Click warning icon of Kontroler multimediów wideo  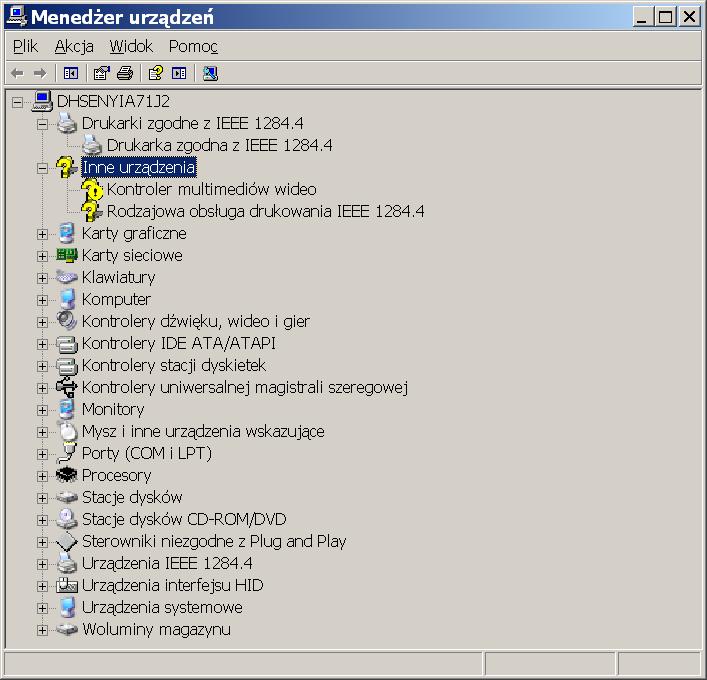(x=92, y=189)
